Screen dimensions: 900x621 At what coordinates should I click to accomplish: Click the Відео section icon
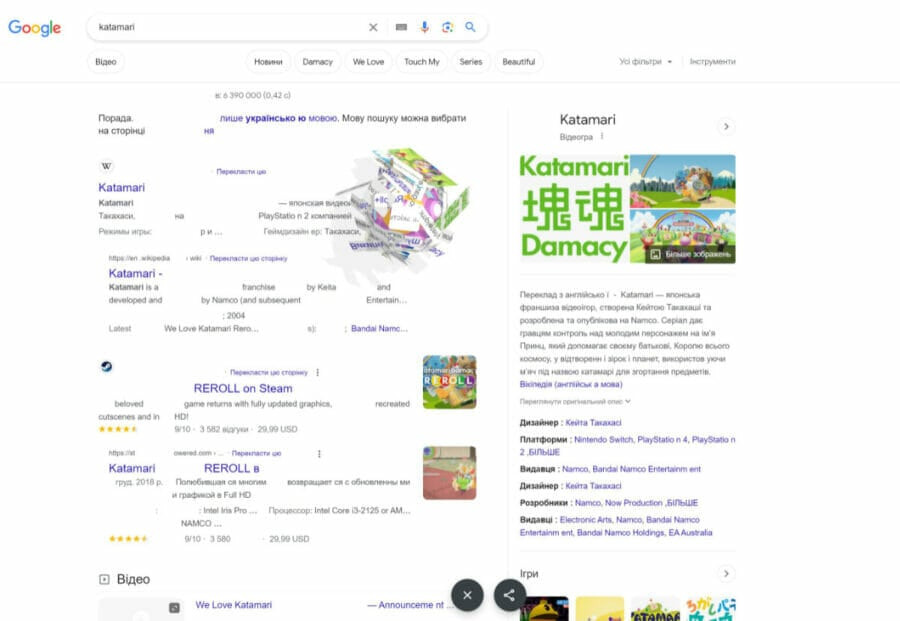click(x=104, y=579)
